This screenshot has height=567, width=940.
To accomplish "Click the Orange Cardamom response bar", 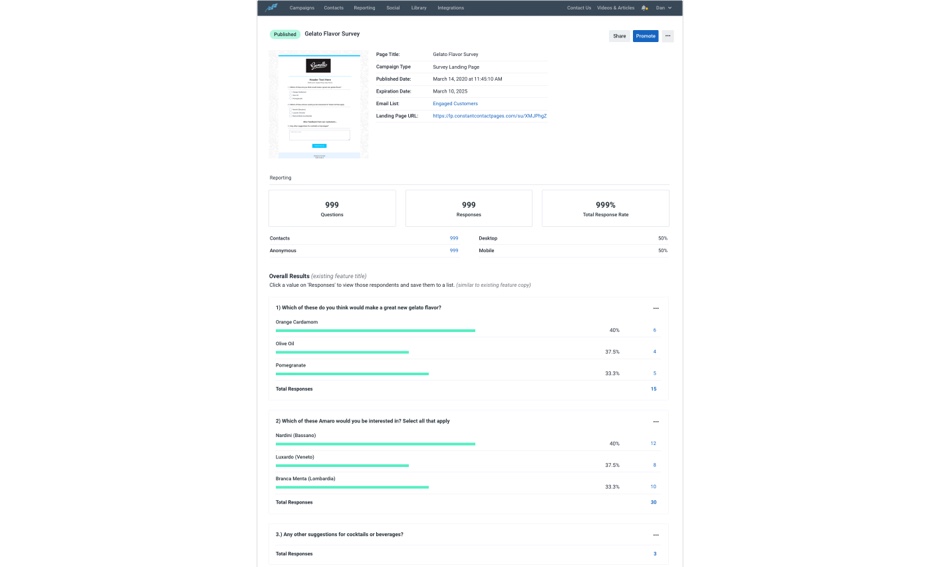I will point(375,330).
